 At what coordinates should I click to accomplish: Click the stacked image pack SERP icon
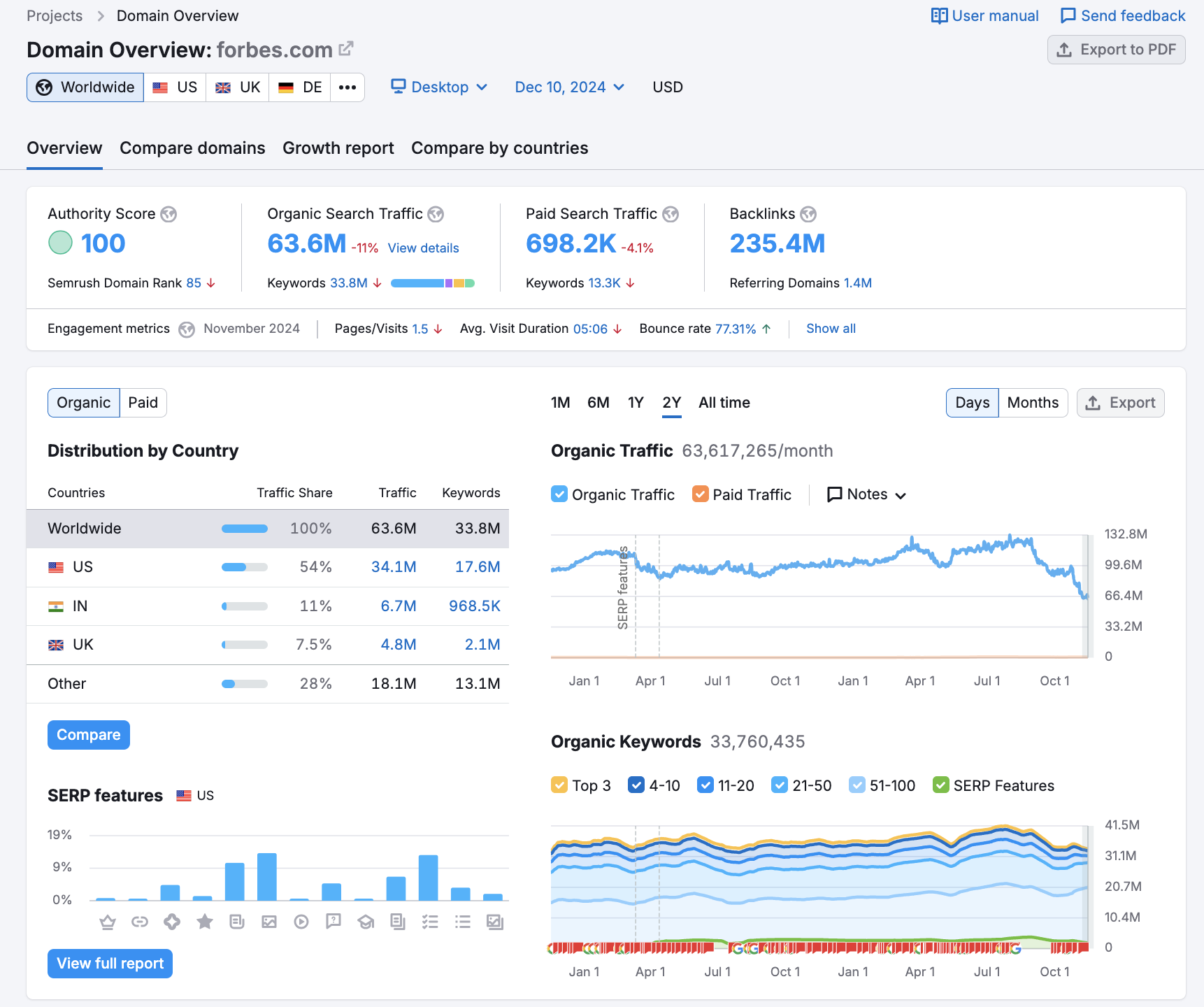pyautogui.click(x=495, y=922)
